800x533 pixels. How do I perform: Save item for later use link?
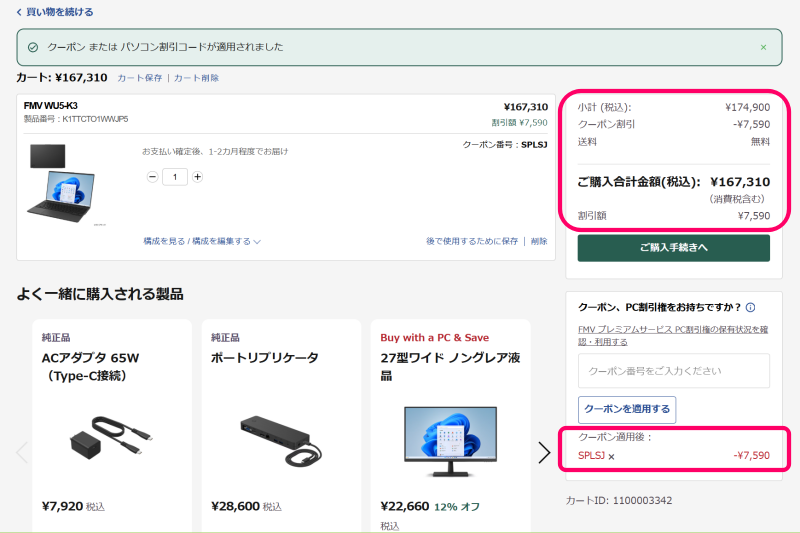pyautogui.click(x=472, y=241)
